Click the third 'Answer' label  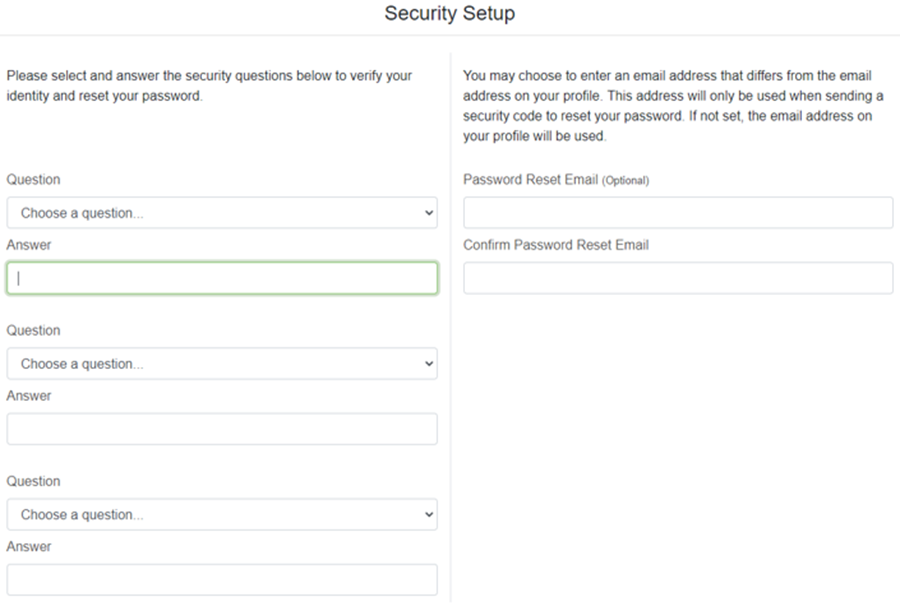pos(29,547)
